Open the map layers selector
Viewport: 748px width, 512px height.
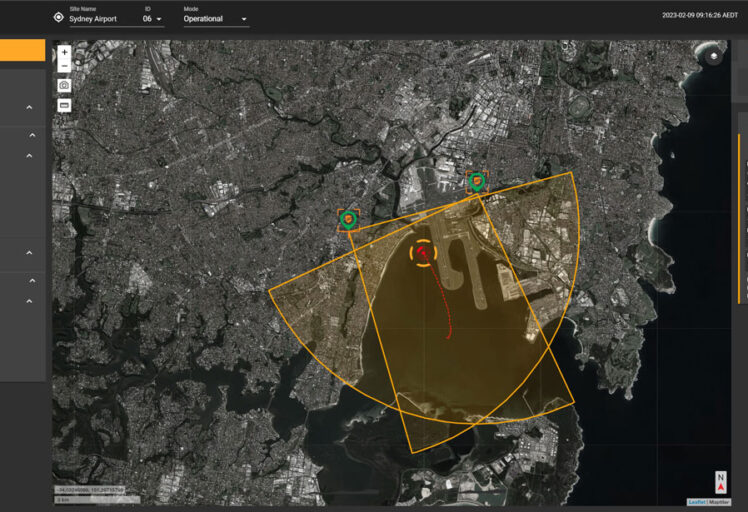(x=713, y=57)
